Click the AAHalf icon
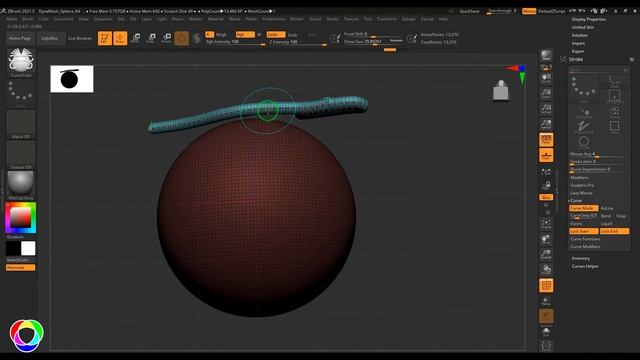Screen dimensions: 640x360 [546, 124]
